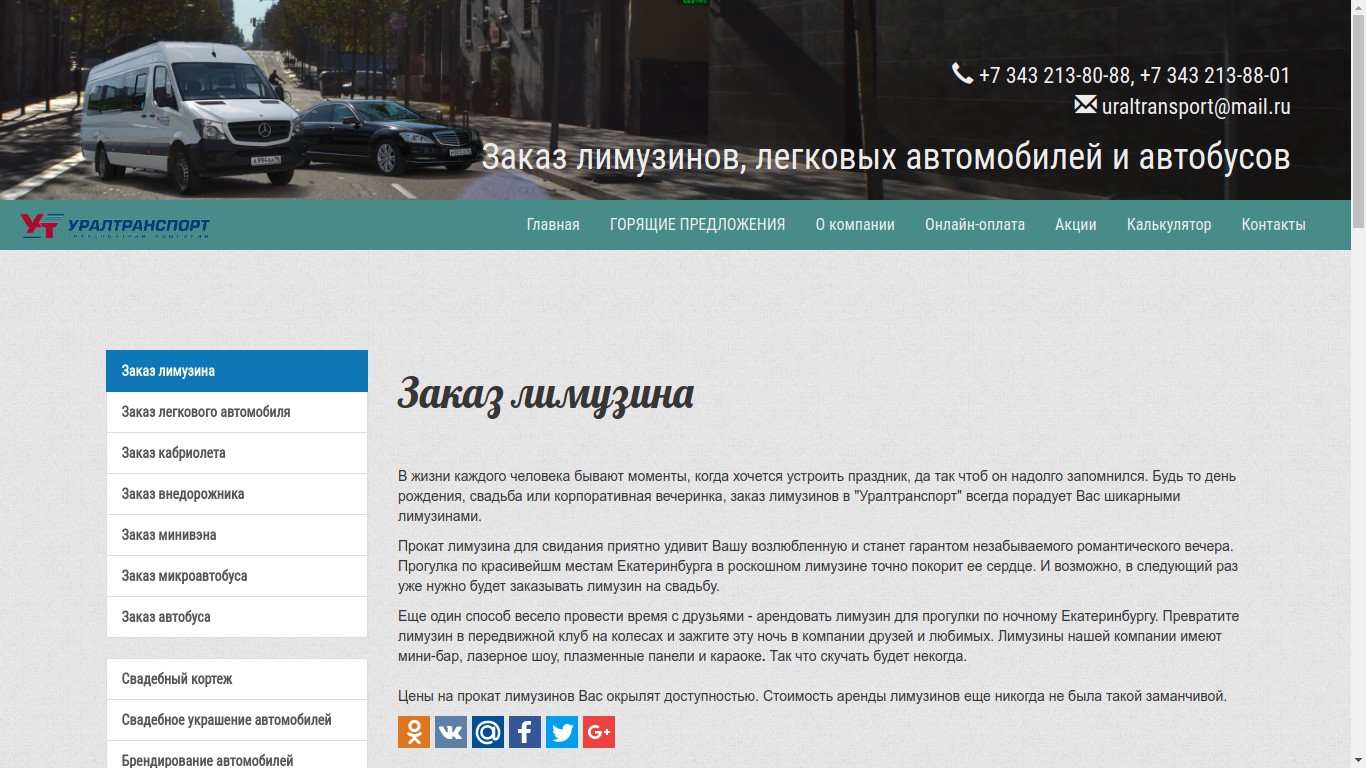Click the phone handset icon
Image resolution: width=1366 pixels, height=768 pixels.
pyautogui.click(x=962, y=73)
